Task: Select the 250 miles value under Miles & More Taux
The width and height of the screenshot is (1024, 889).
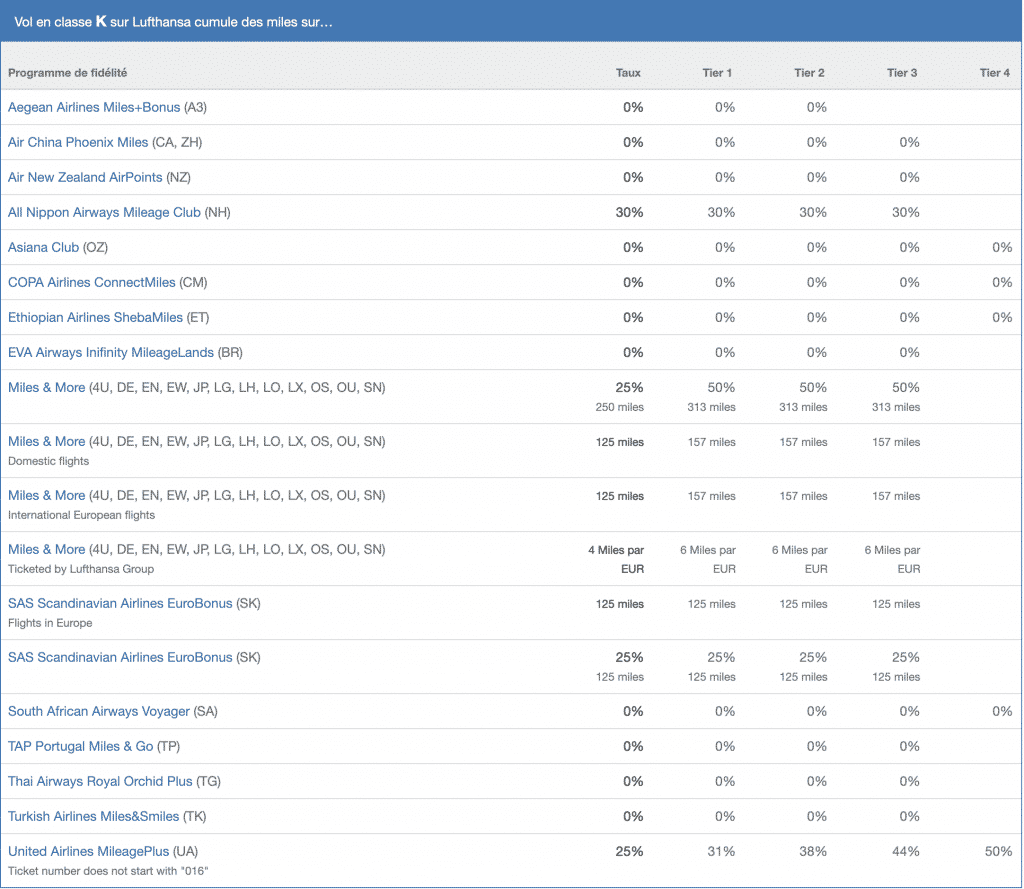Action: click(620, 407)
